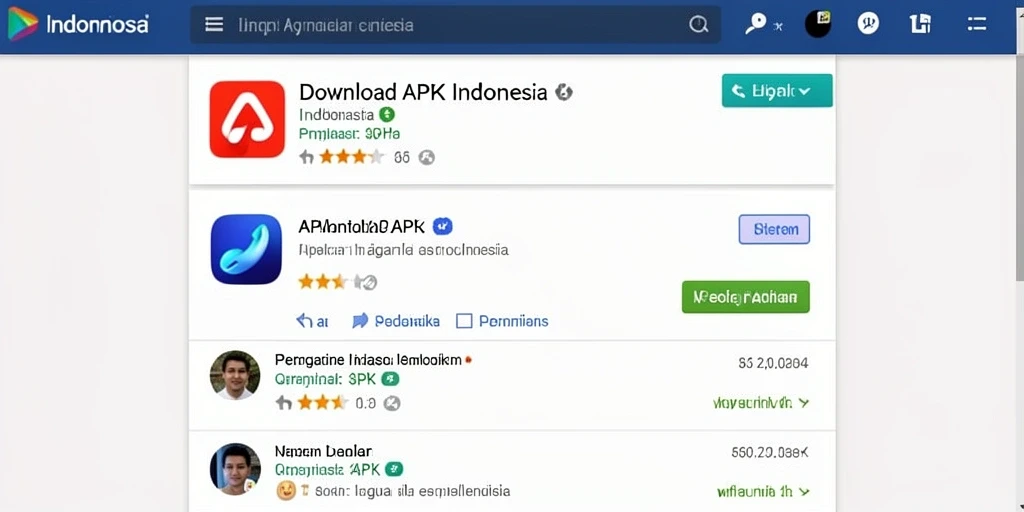Click the Pedarika share link
Image resolution: width=1024 pixels, height=512 pixels.
(x=396, y=321)
